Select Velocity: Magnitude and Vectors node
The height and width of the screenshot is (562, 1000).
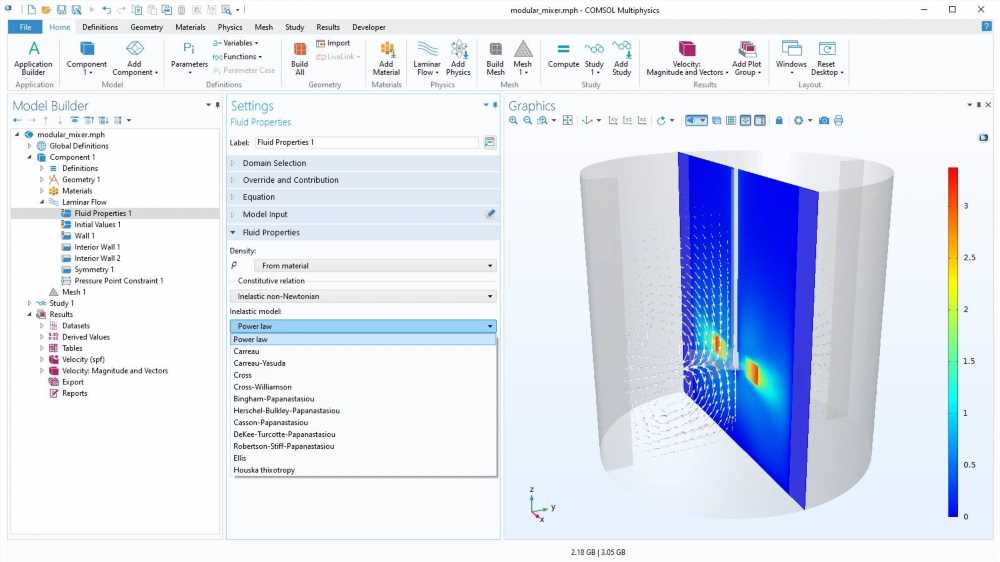(x=115, y=371)
